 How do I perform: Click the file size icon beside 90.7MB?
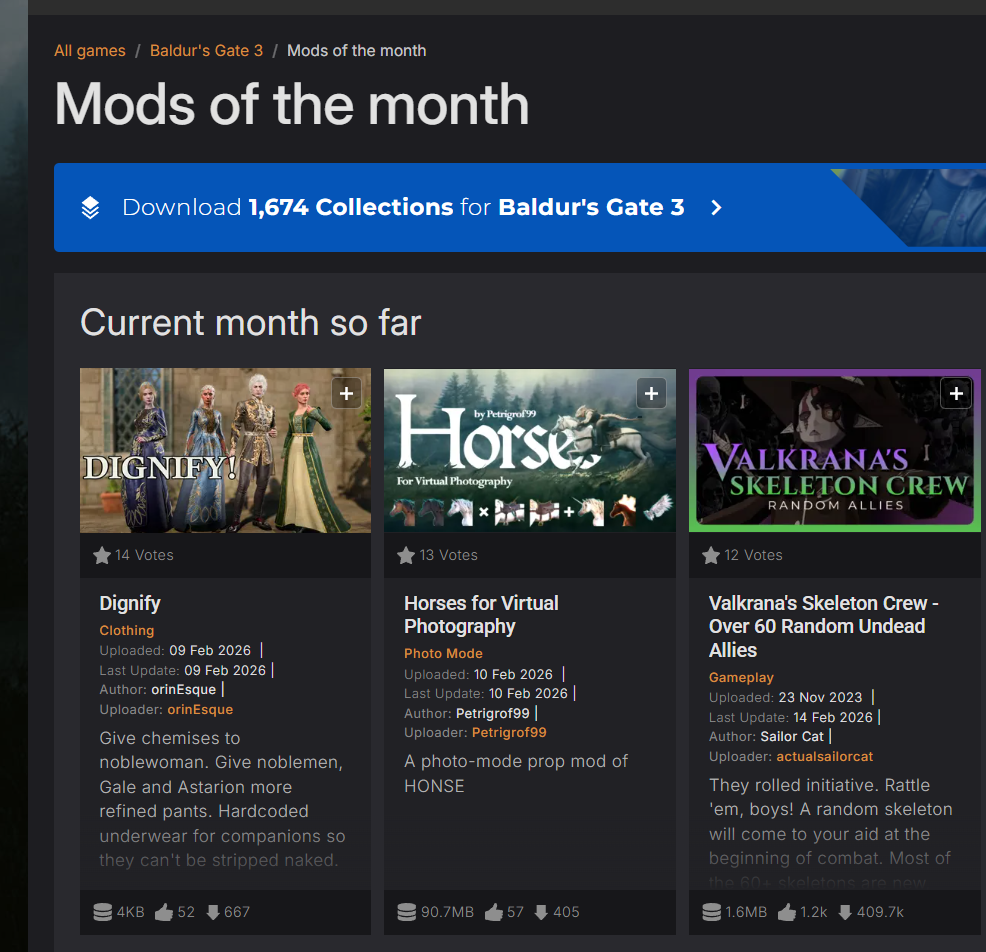[407, 912]
